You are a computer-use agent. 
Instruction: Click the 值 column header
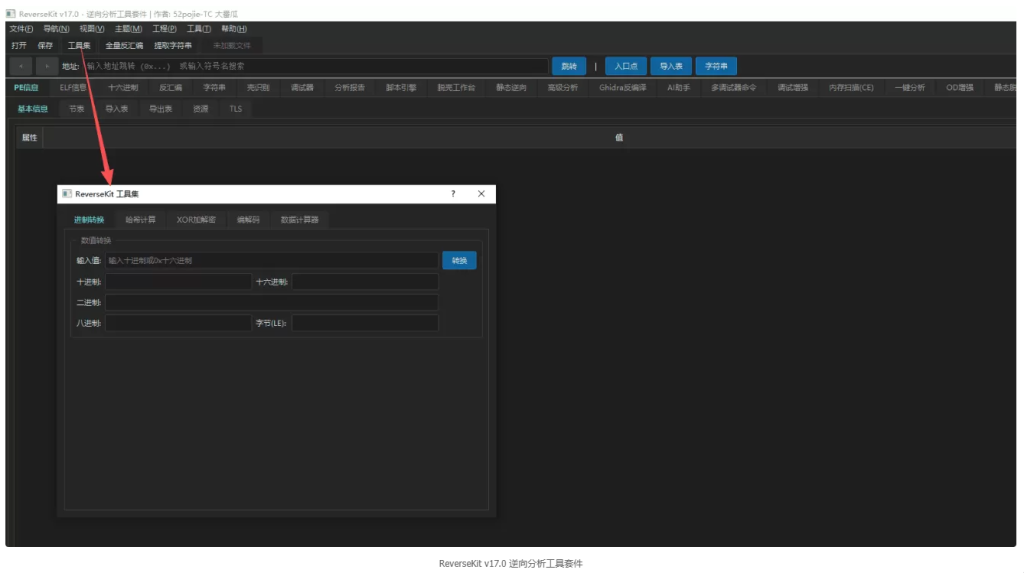pos(618,138)
